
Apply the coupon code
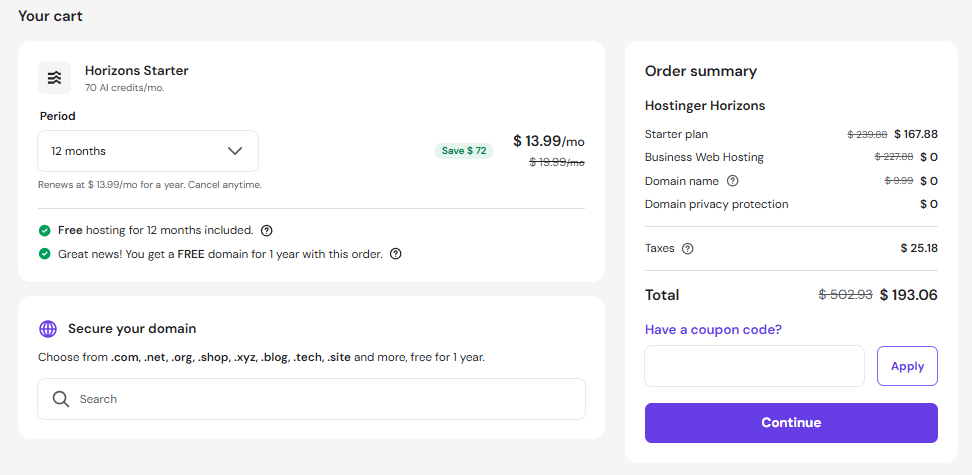(908, 366)
